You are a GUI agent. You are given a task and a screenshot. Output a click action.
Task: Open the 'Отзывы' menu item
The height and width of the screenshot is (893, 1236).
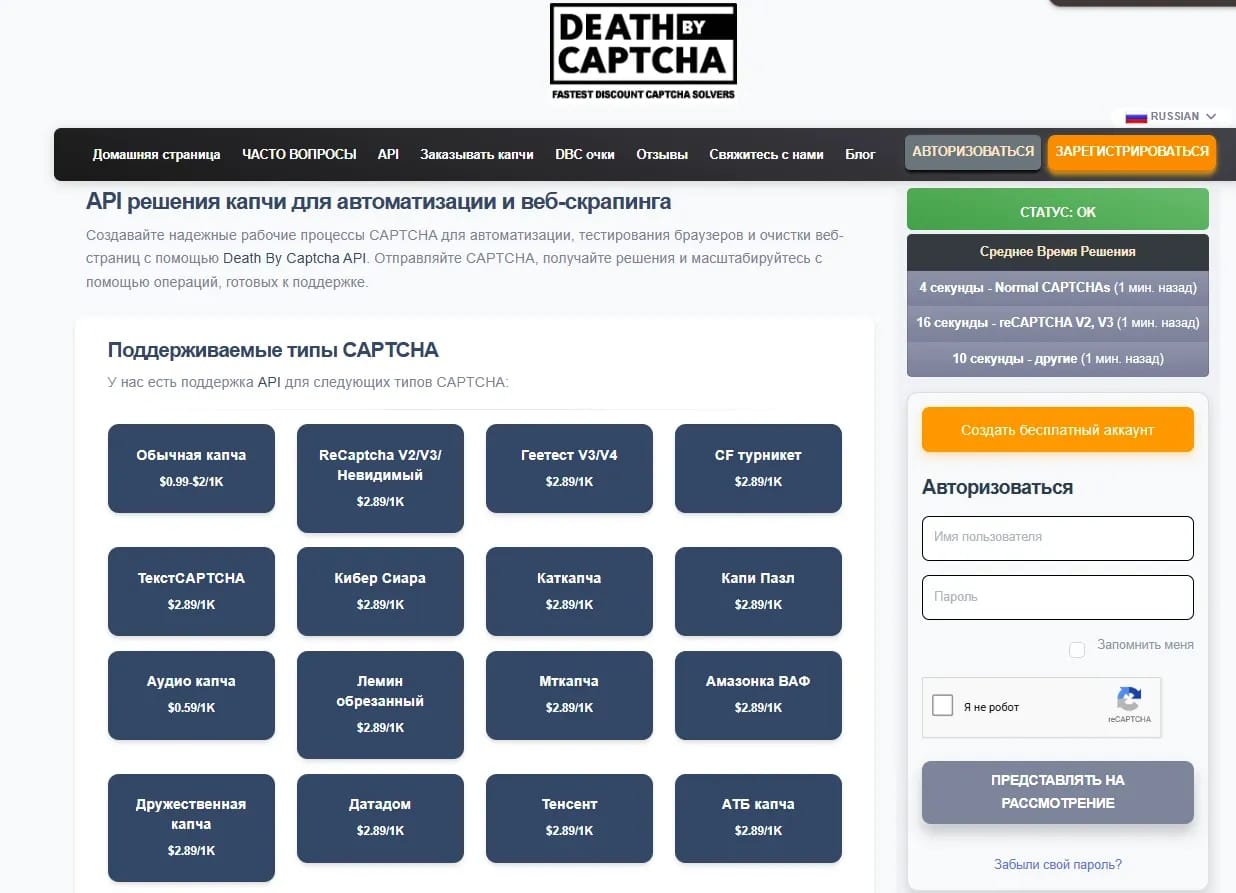click(662, 155)
